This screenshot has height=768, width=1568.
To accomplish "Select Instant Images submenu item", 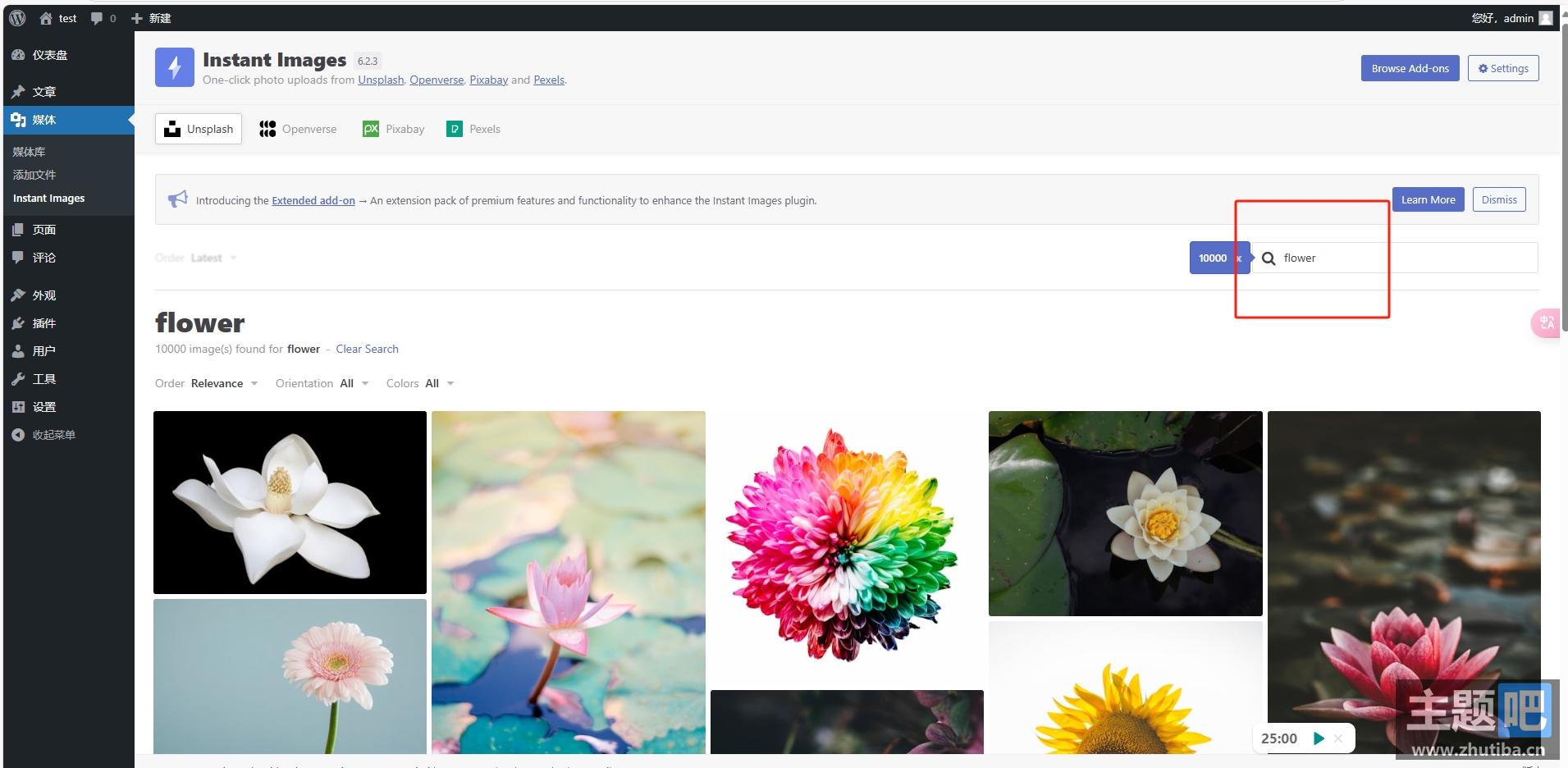I will click(49, 199).
